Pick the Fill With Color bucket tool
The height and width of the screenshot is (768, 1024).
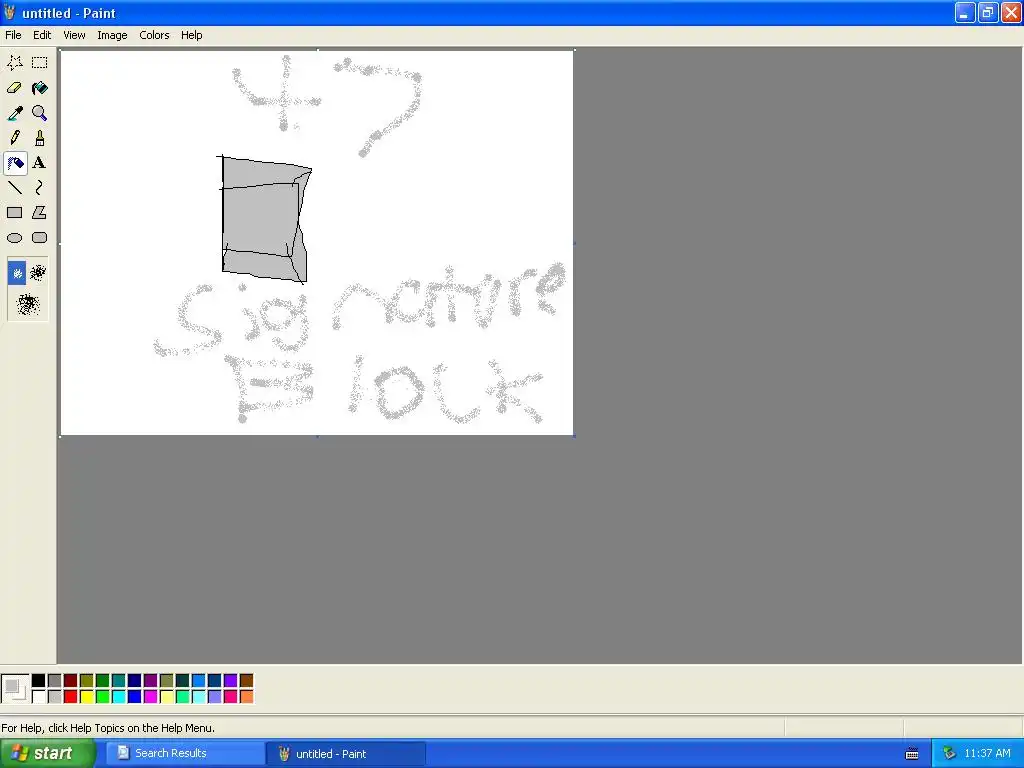coord(39,88)
